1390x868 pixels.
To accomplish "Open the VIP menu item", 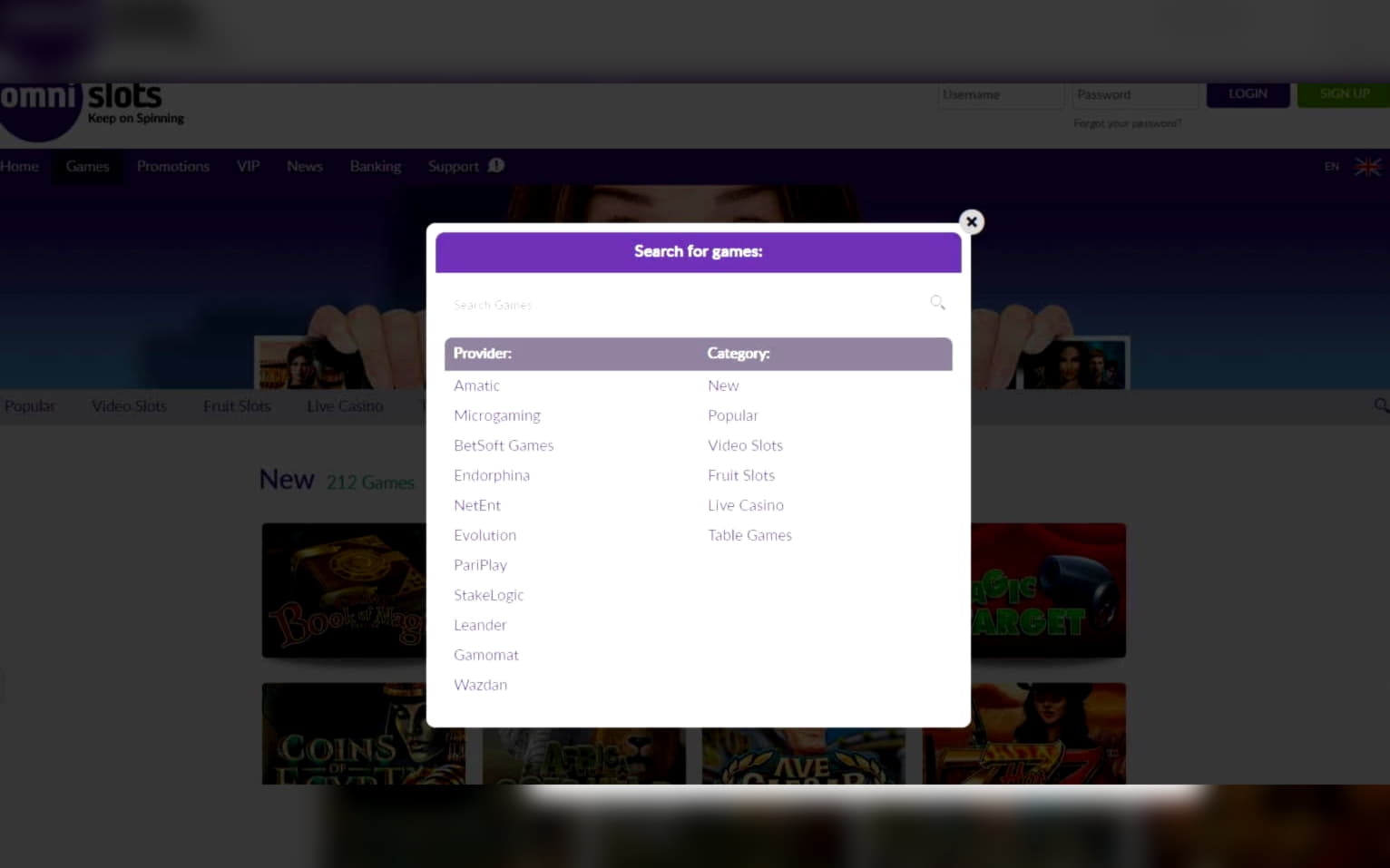I will [248, 166].
